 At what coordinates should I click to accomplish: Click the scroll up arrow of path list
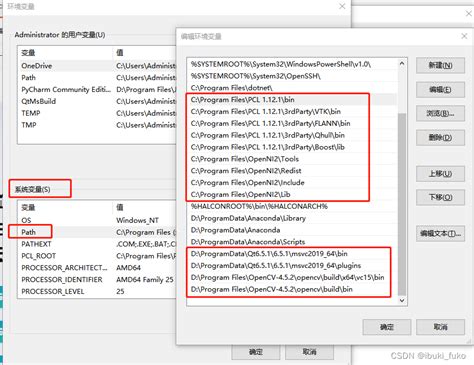pos(402,63)
